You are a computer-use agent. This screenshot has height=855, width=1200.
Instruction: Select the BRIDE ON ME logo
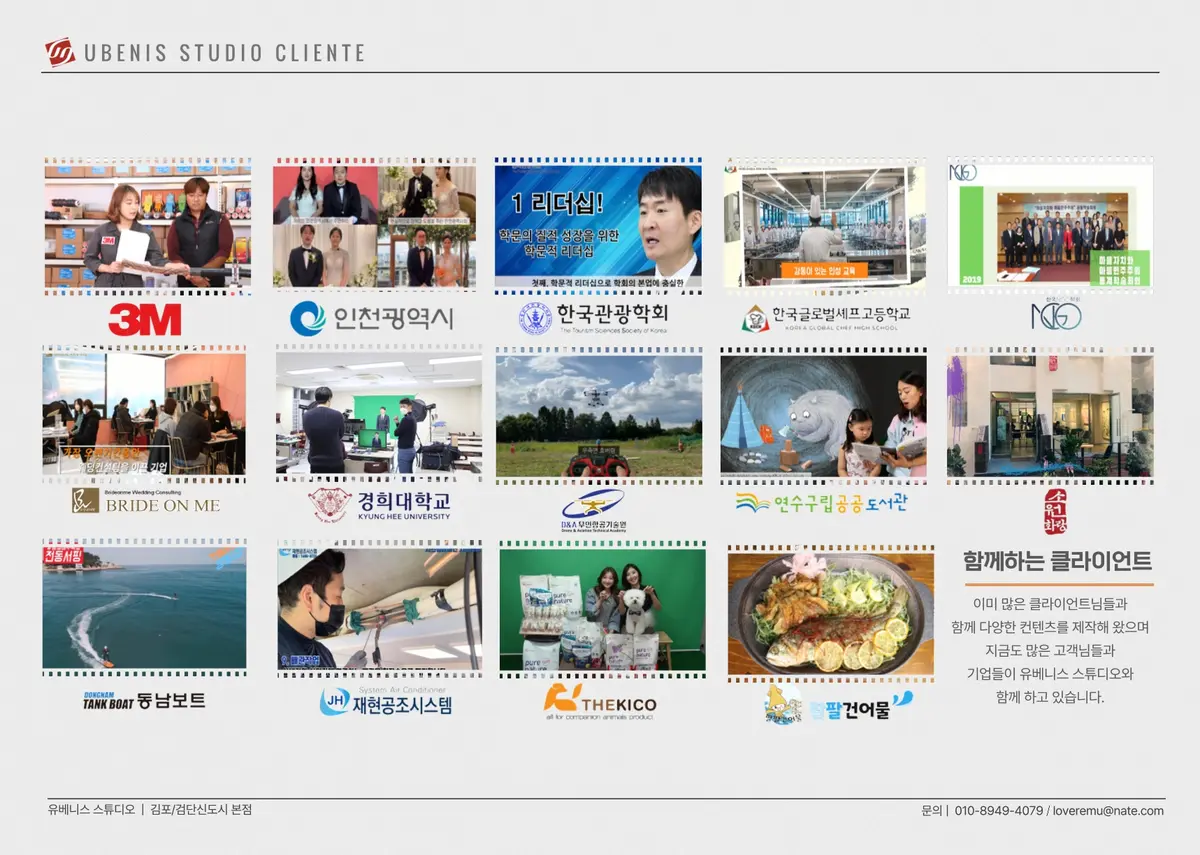146,501
